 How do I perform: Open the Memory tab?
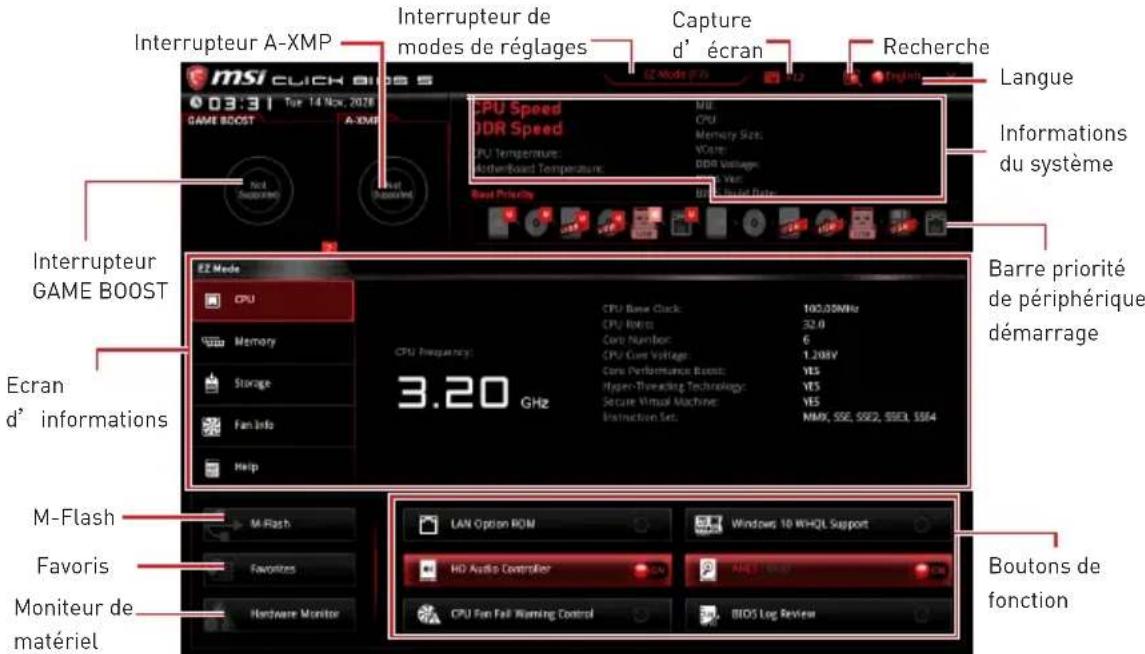273,342
